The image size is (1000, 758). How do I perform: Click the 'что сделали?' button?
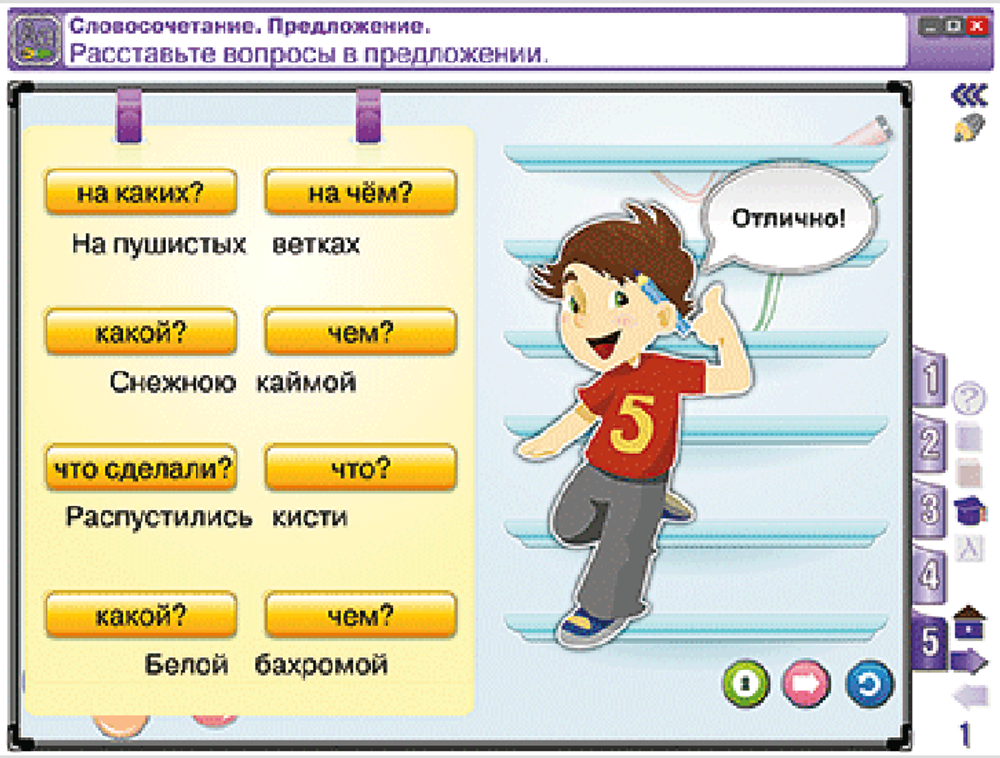point(142,466)
